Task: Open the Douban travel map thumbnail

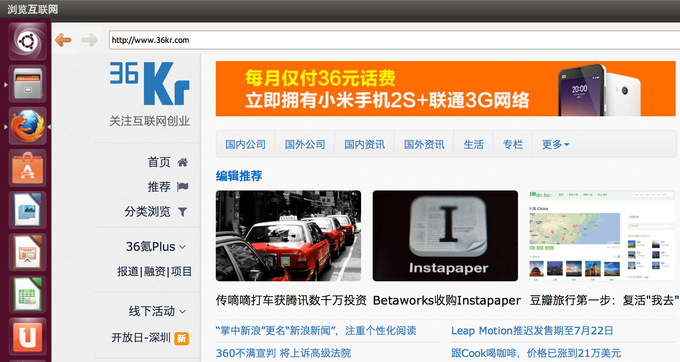Action: click(602, 236)
